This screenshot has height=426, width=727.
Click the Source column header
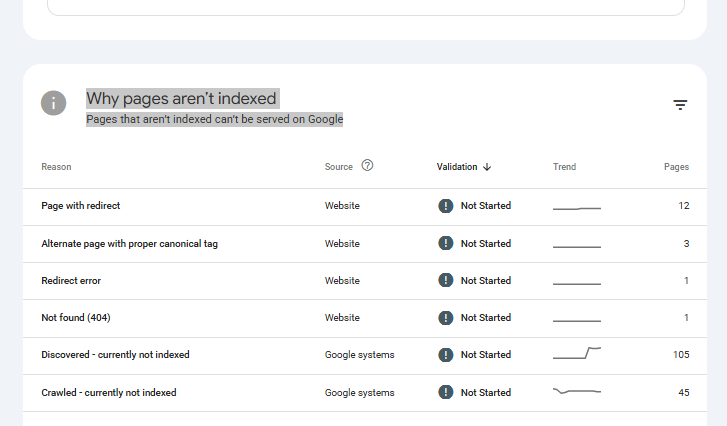click(x=338, y=167)
